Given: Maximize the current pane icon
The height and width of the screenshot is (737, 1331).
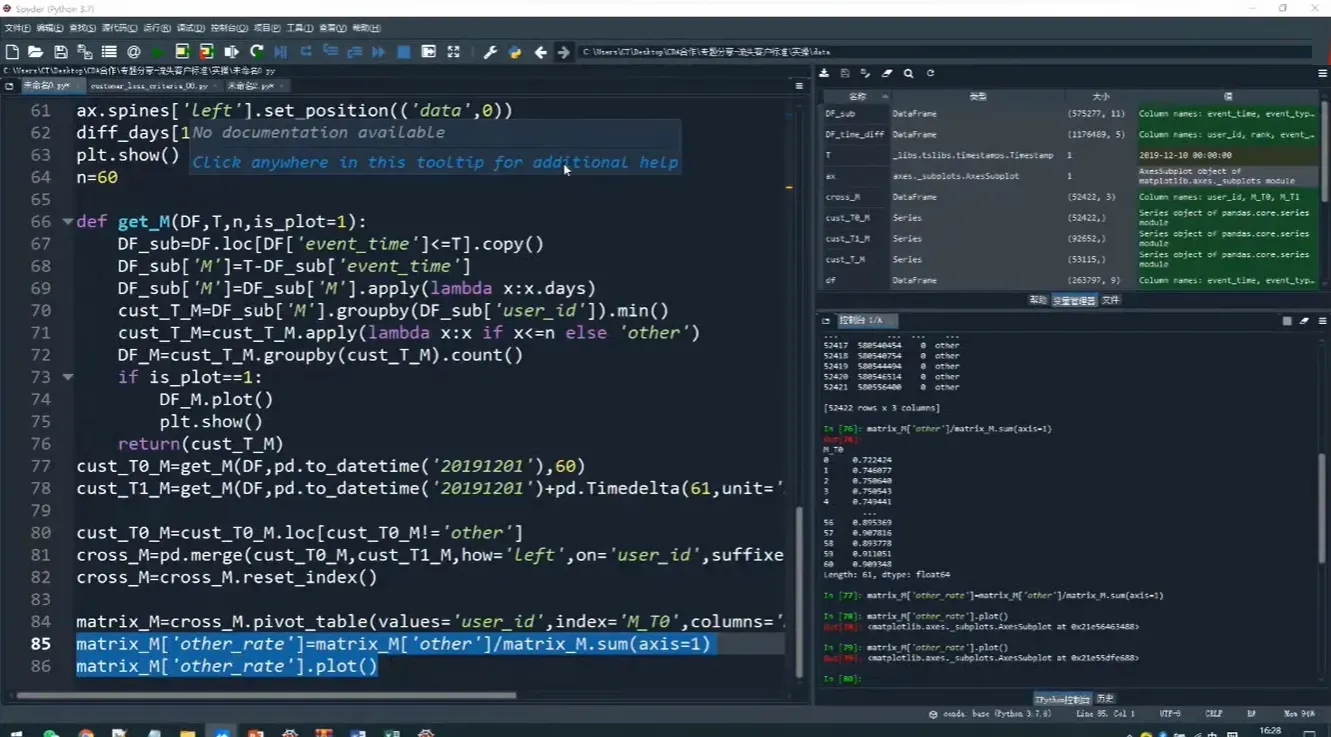Looking at the screenshot, I should 429,52.
